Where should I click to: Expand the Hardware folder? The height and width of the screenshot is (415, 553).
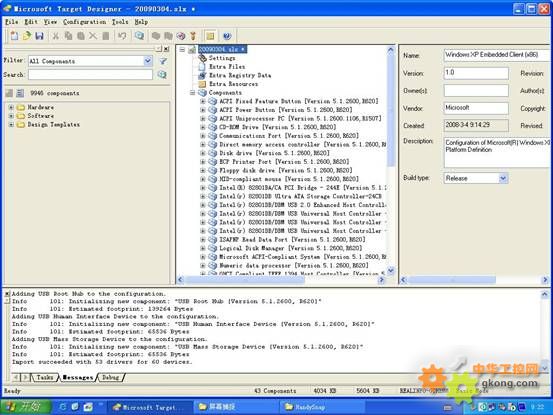11,107
